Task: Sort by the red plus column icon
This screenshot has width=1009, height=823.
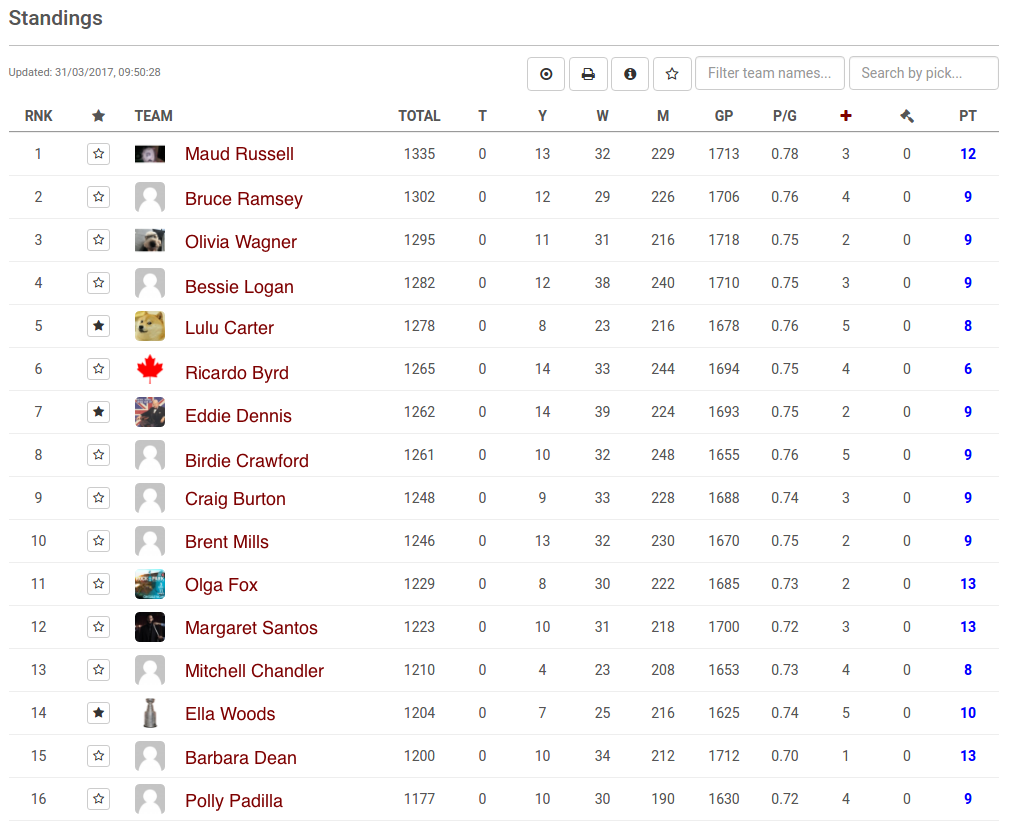Action: (x=846, y=116)
